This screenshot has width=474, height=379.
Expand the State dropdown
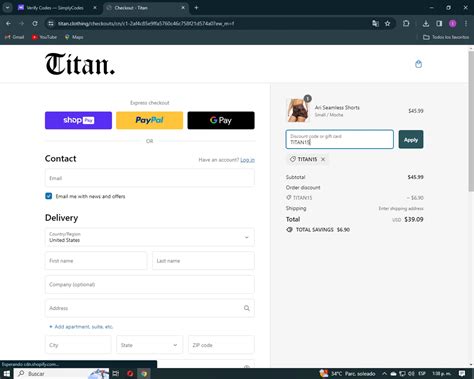point(149,345)
